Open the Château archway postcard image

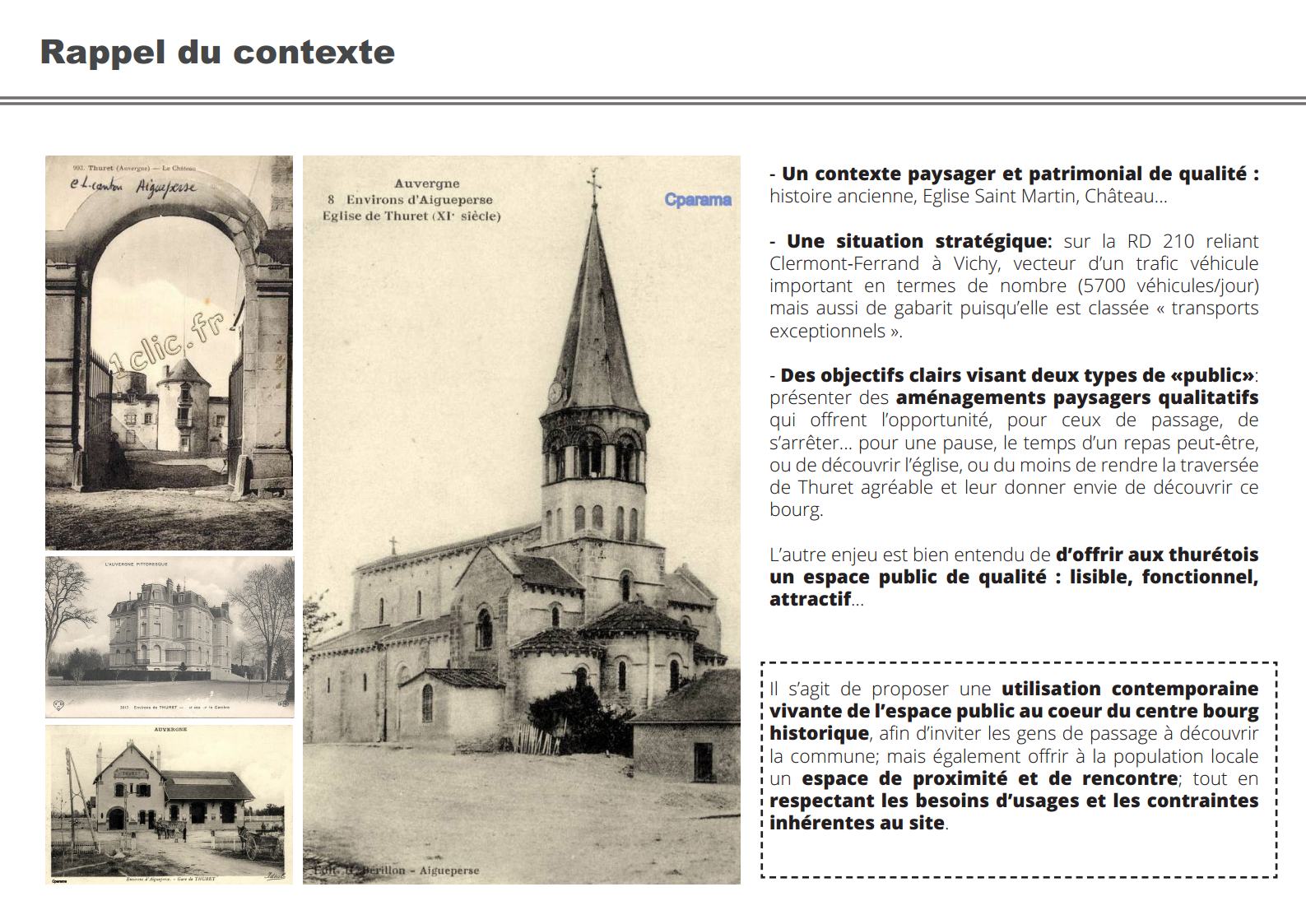click(x=169, y=352)
